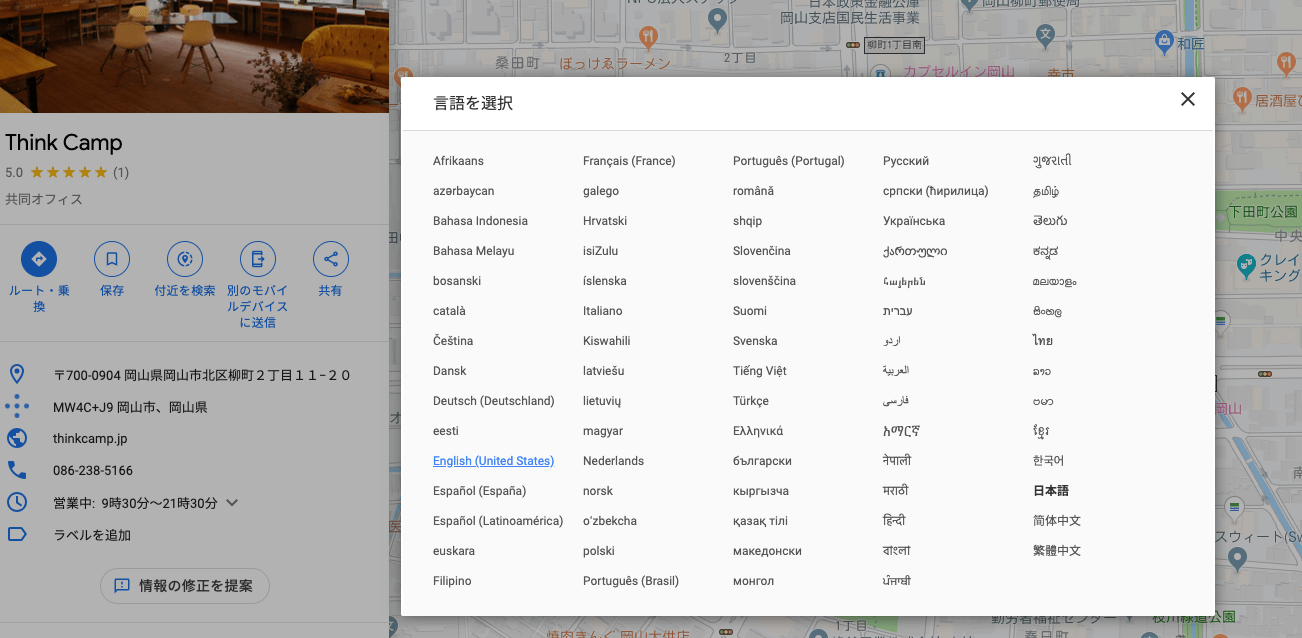Select Русский language
The width and height of the screenshot is (1302, 638).
[x=906, y=161]
